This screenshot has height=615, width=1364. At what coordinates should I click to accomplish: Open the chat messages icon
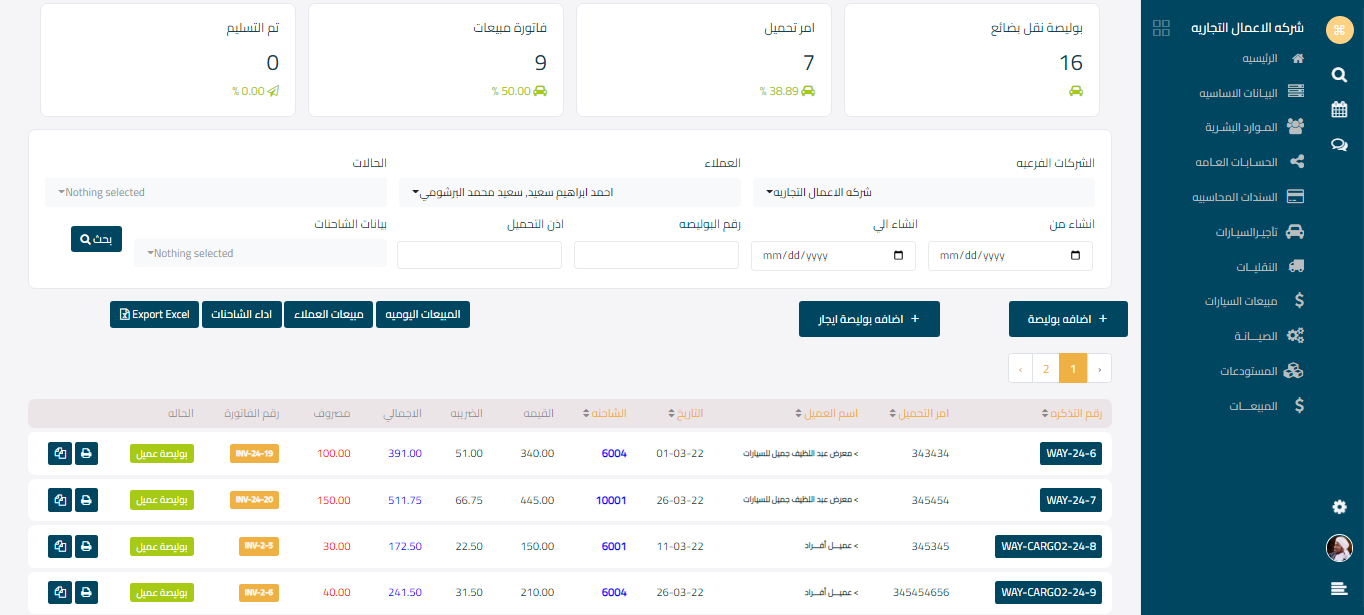[1339, 145]
